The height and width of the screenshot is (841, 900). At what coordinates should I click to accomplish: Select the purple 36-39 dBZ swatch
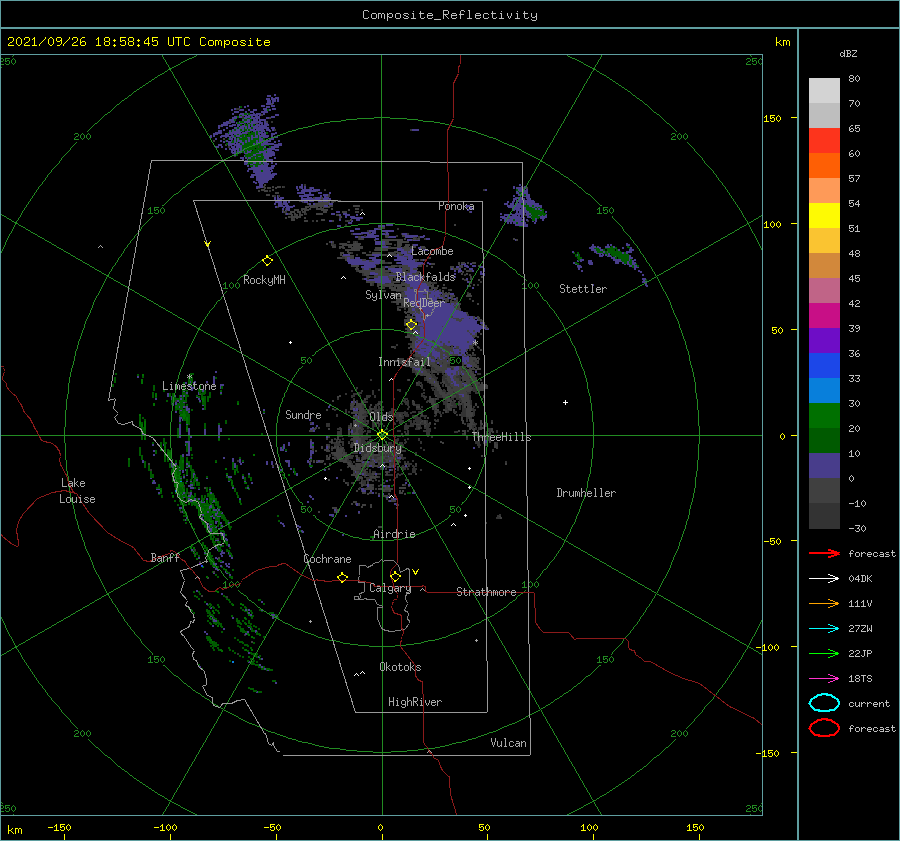824,340
